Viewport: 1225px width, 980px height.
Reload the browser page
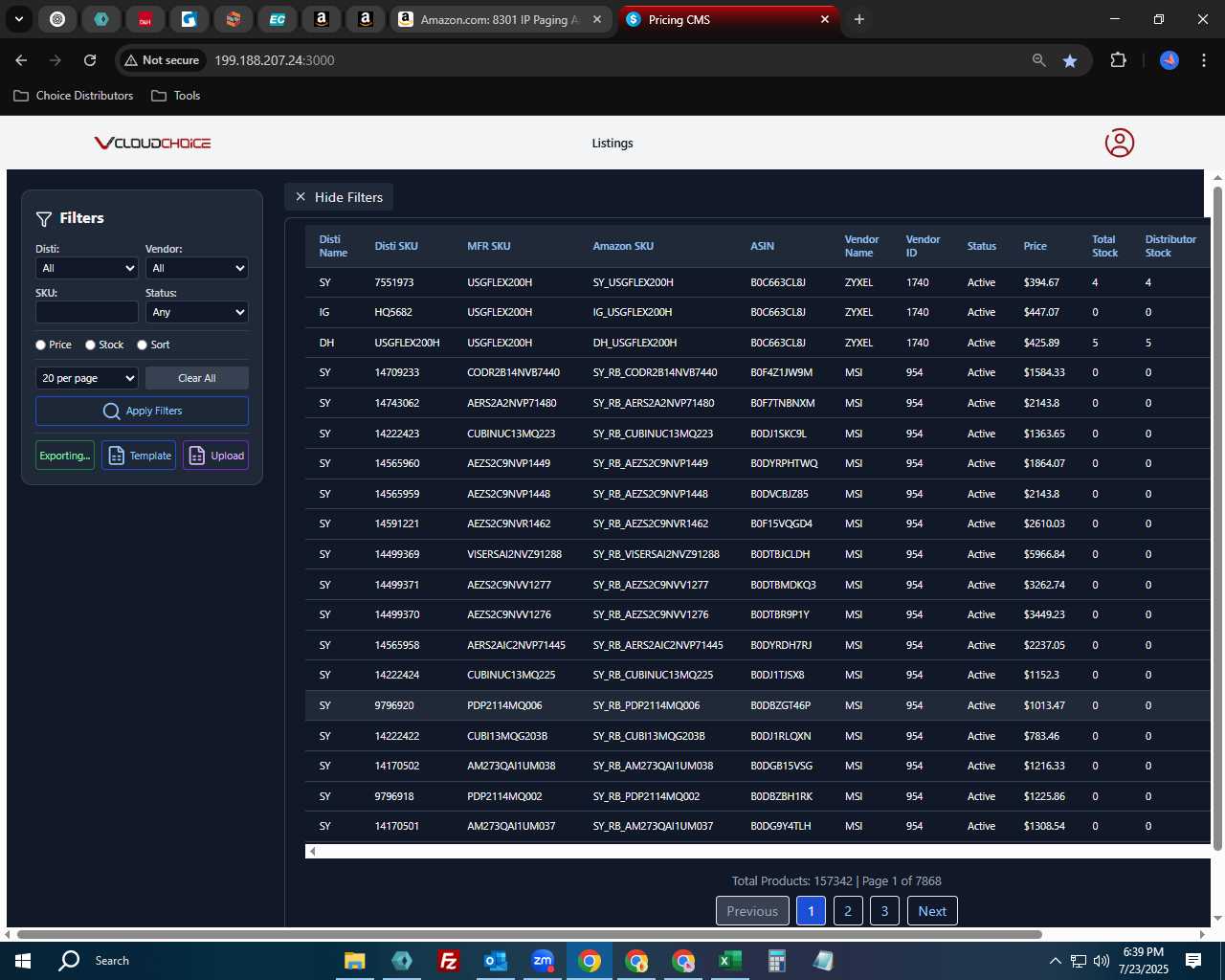(90, 60)
